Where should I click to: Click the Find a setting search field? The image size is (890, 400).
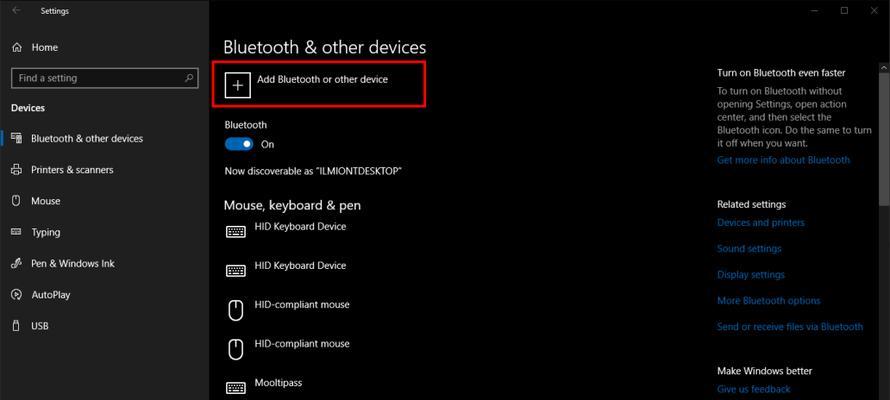(105, 78)
